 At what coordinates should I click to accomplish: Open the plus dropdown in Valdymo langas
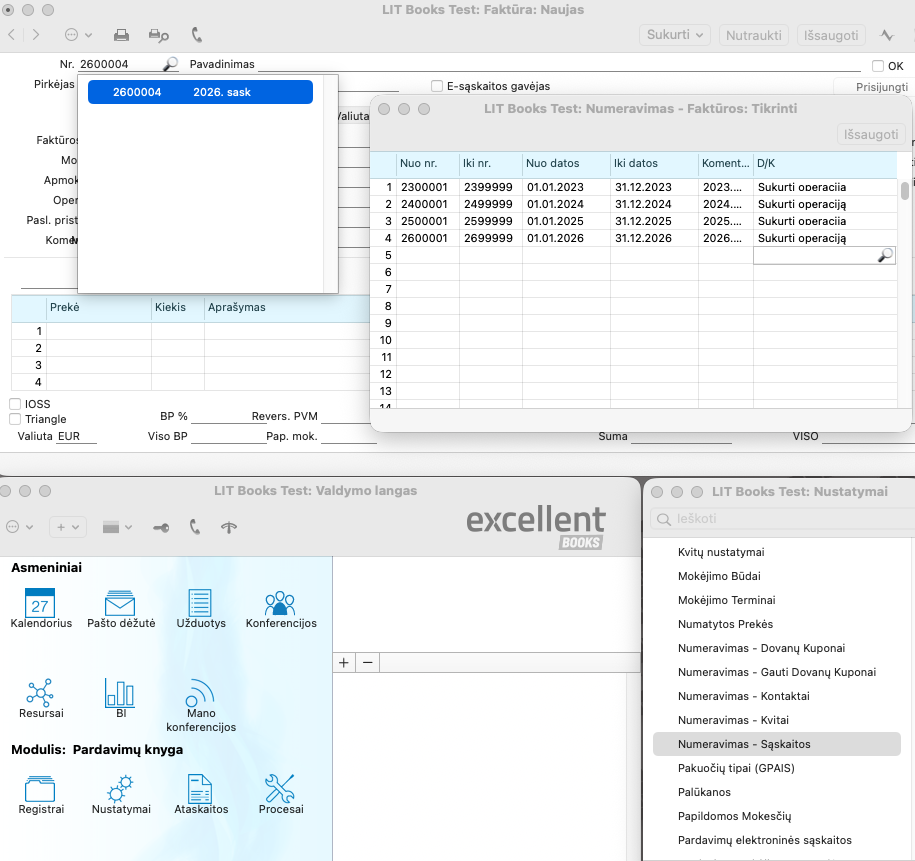[69, 527]
